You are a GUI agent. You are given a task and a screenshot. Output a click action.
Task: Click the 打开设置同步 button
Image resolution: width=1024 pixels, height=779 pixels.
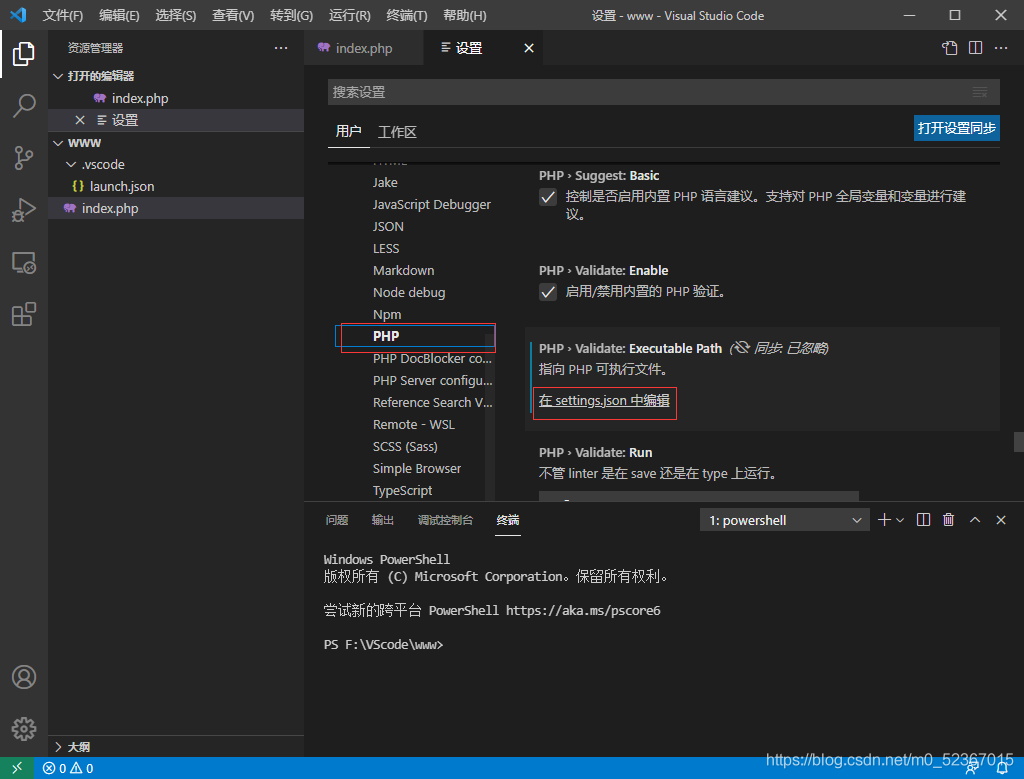click(956, 128)
